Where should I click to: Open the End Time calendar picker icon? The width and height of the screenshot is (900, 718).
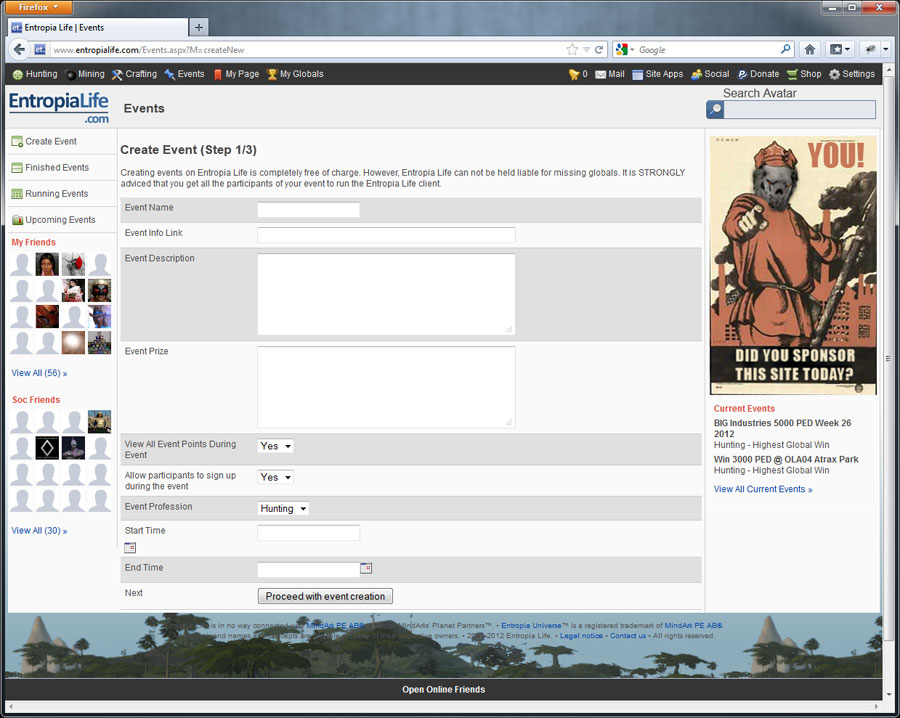[x=366, y=568]
